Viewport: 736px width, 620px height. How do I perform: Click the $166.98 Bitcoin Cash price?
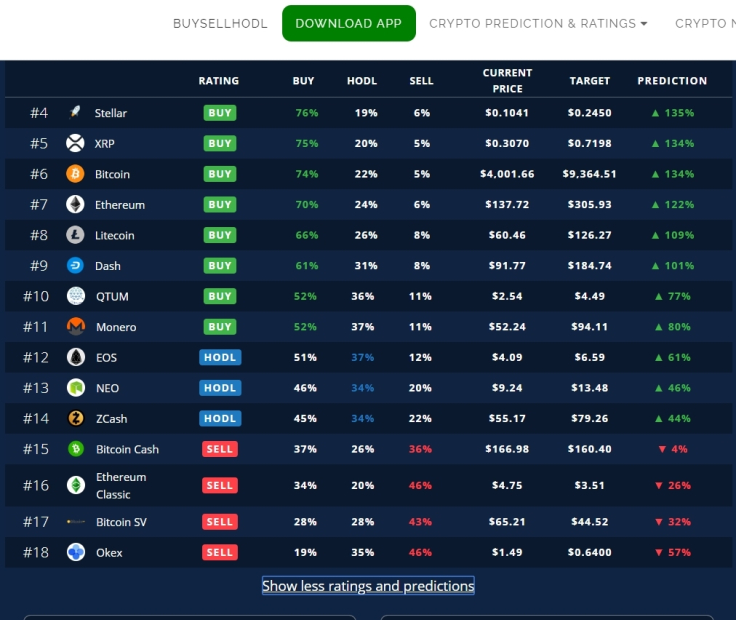507,449
